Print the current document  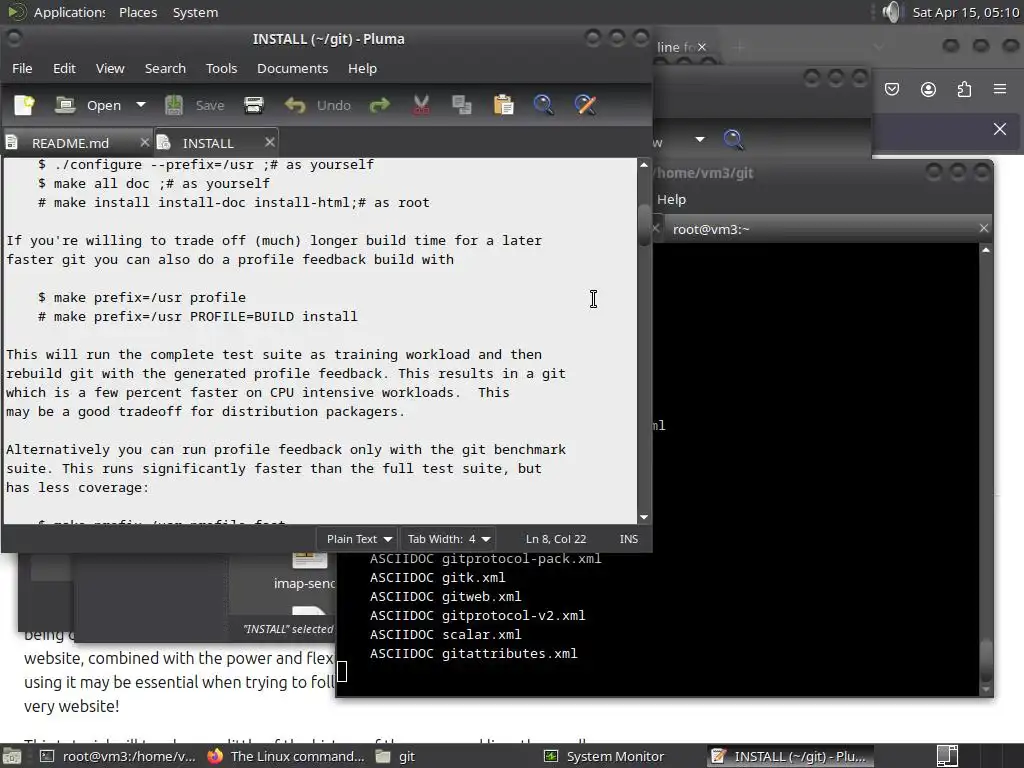click(x=253, y=105)
